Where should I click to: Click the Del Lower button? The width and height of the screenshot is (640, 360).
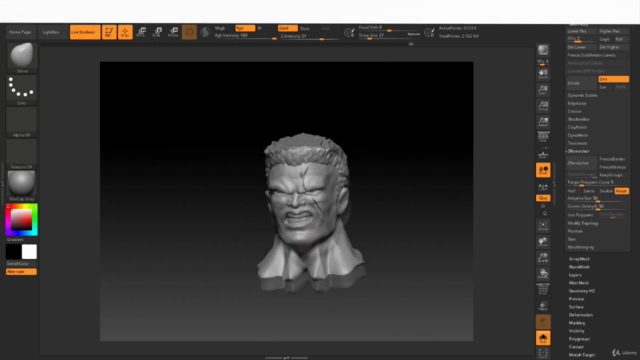(x=582, y=47)
